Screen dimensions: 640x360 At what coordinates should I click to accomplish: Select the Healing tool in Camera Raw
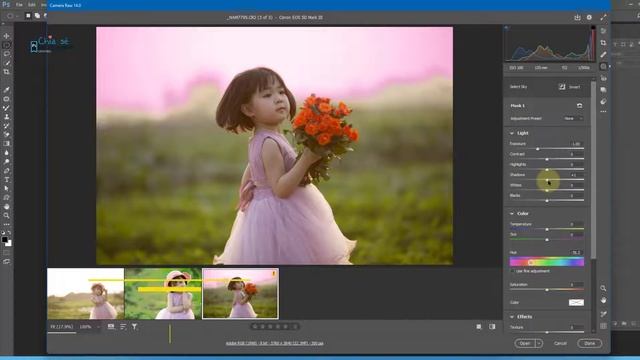click(x=604, y=55)
